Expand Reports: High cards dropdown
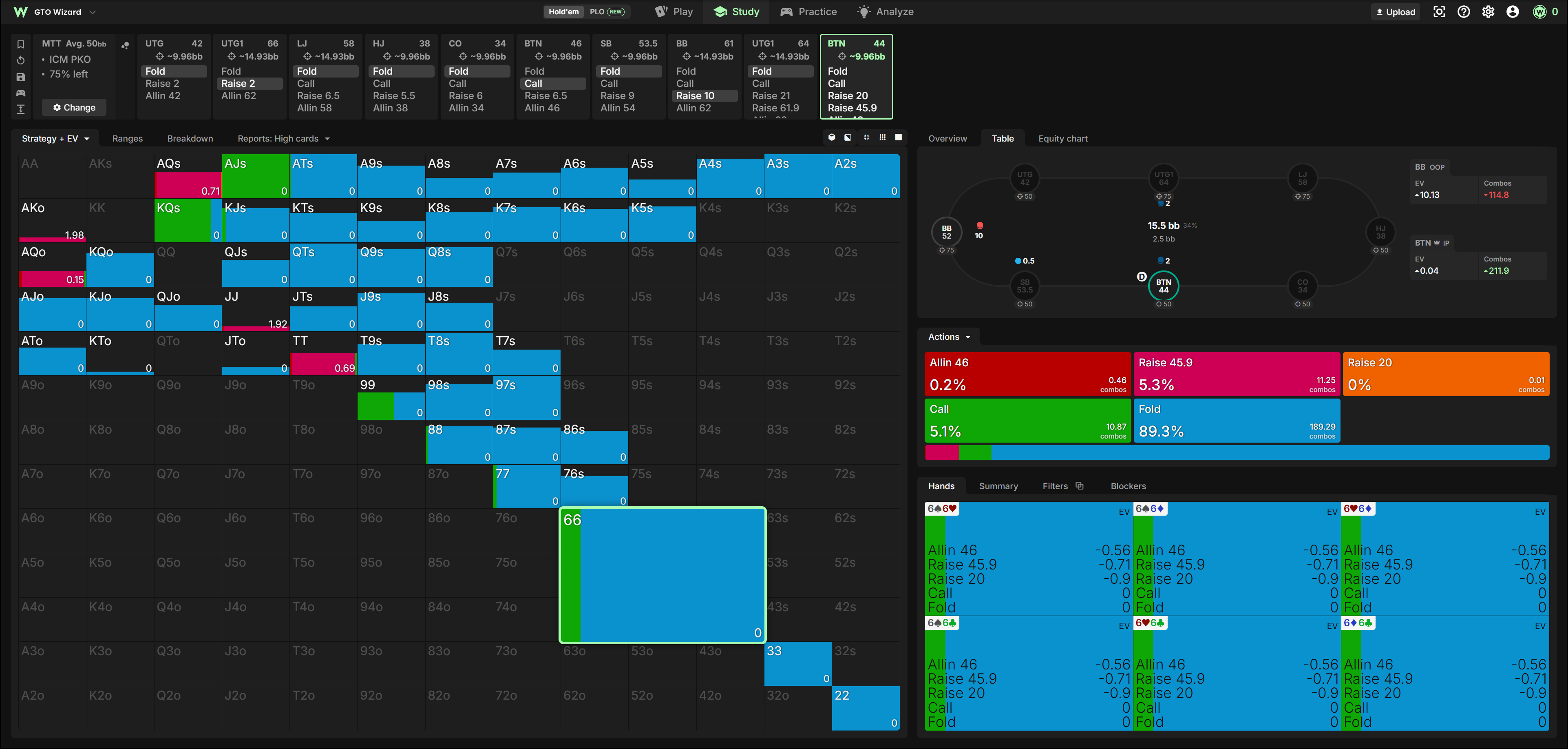This screenshot has height=749, width=1568. [284, 139]
